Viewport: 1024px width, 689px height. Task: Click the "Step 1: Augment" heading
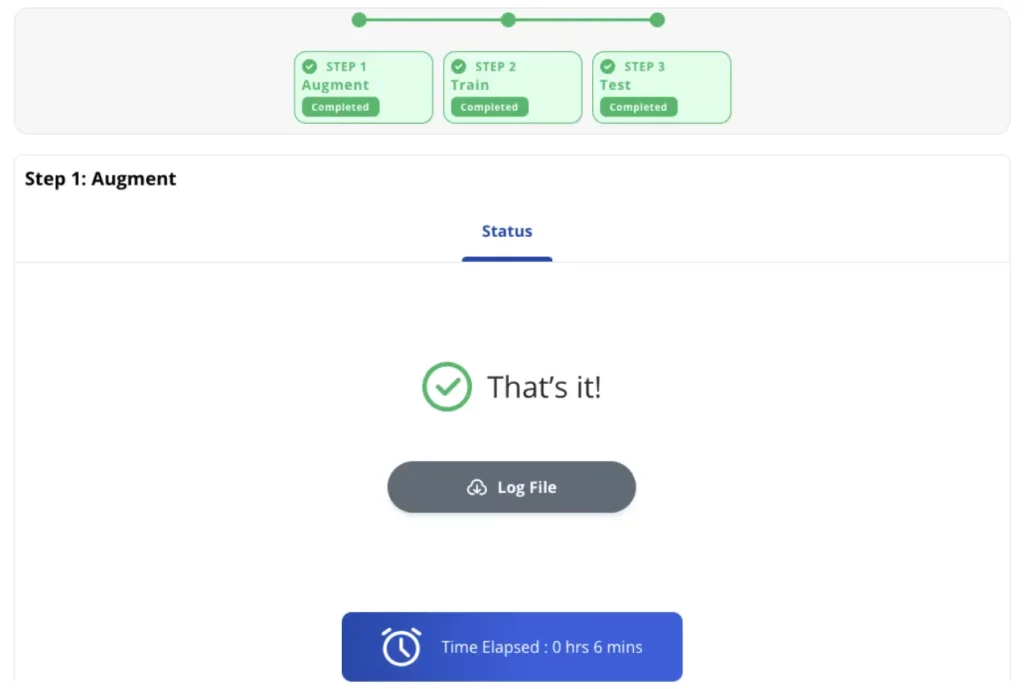click(x=101, y=179)
